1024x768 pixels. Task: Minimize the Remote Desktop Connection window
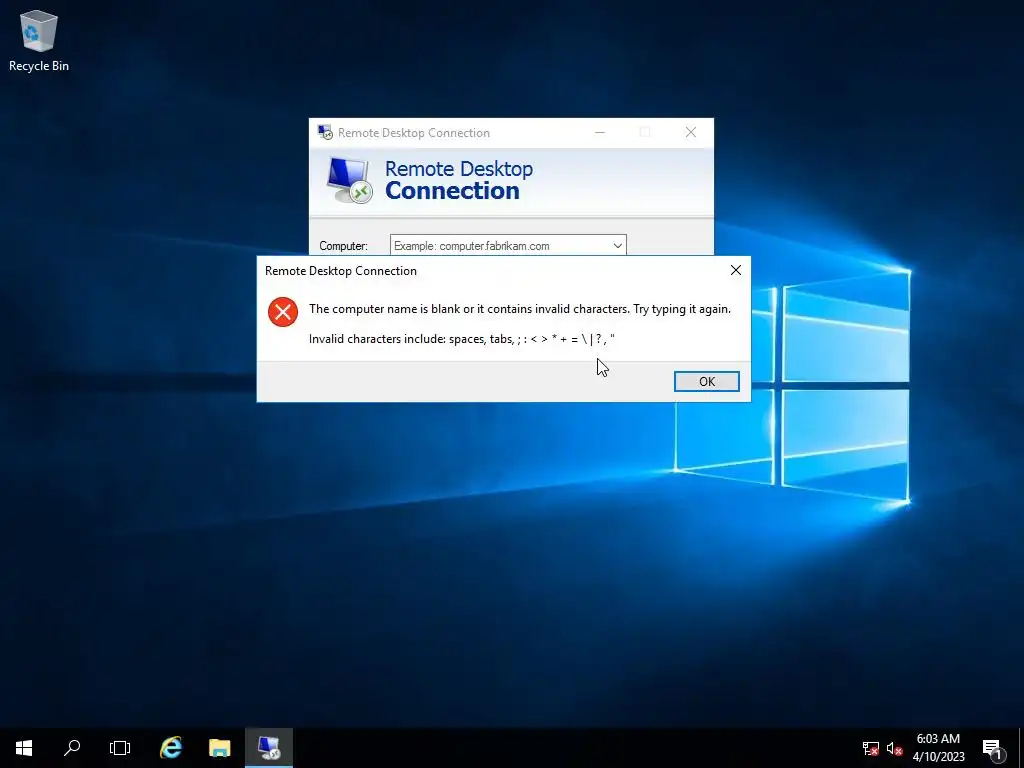(600, 133)
